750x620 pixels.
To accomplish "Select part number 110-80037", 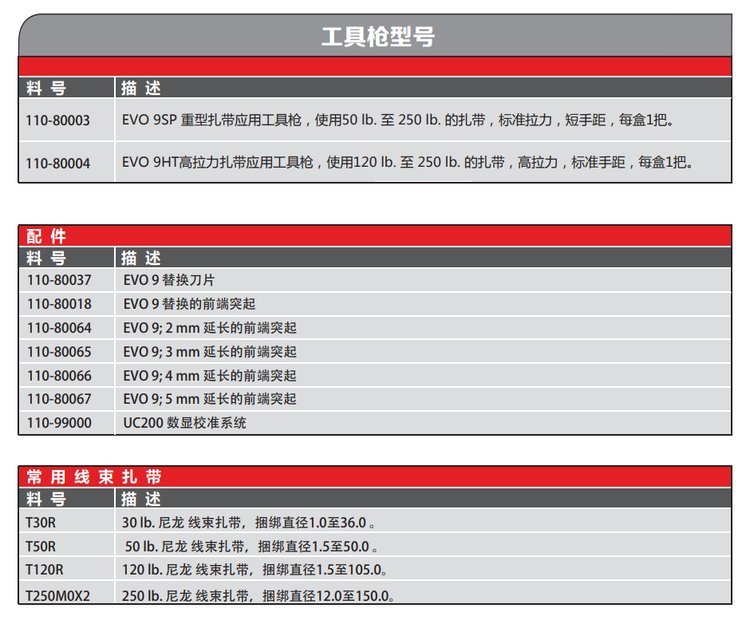I will [x=59, y=280].
